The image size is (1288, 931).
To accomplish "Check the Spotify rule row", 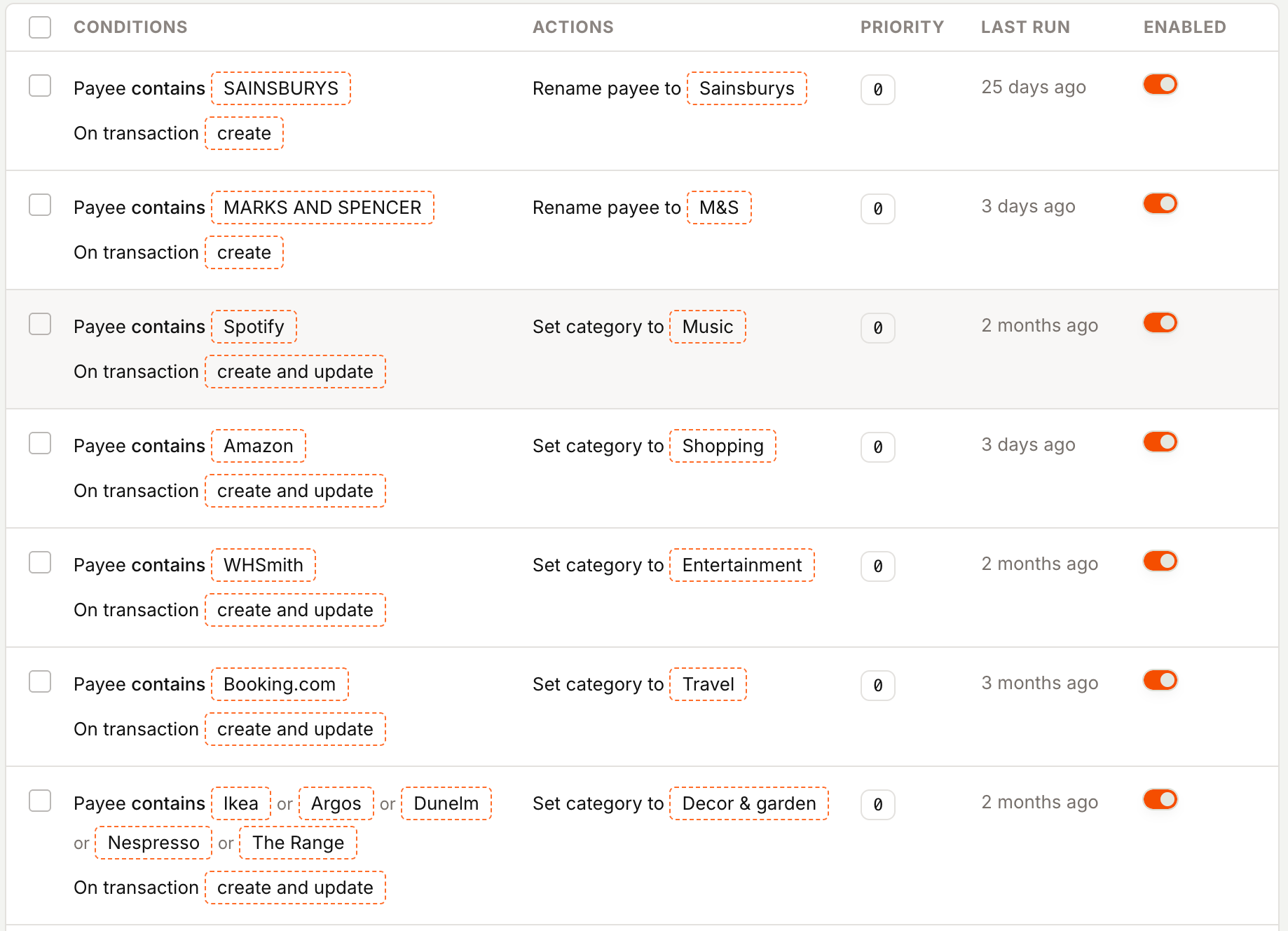I will [x=40, y=324].
